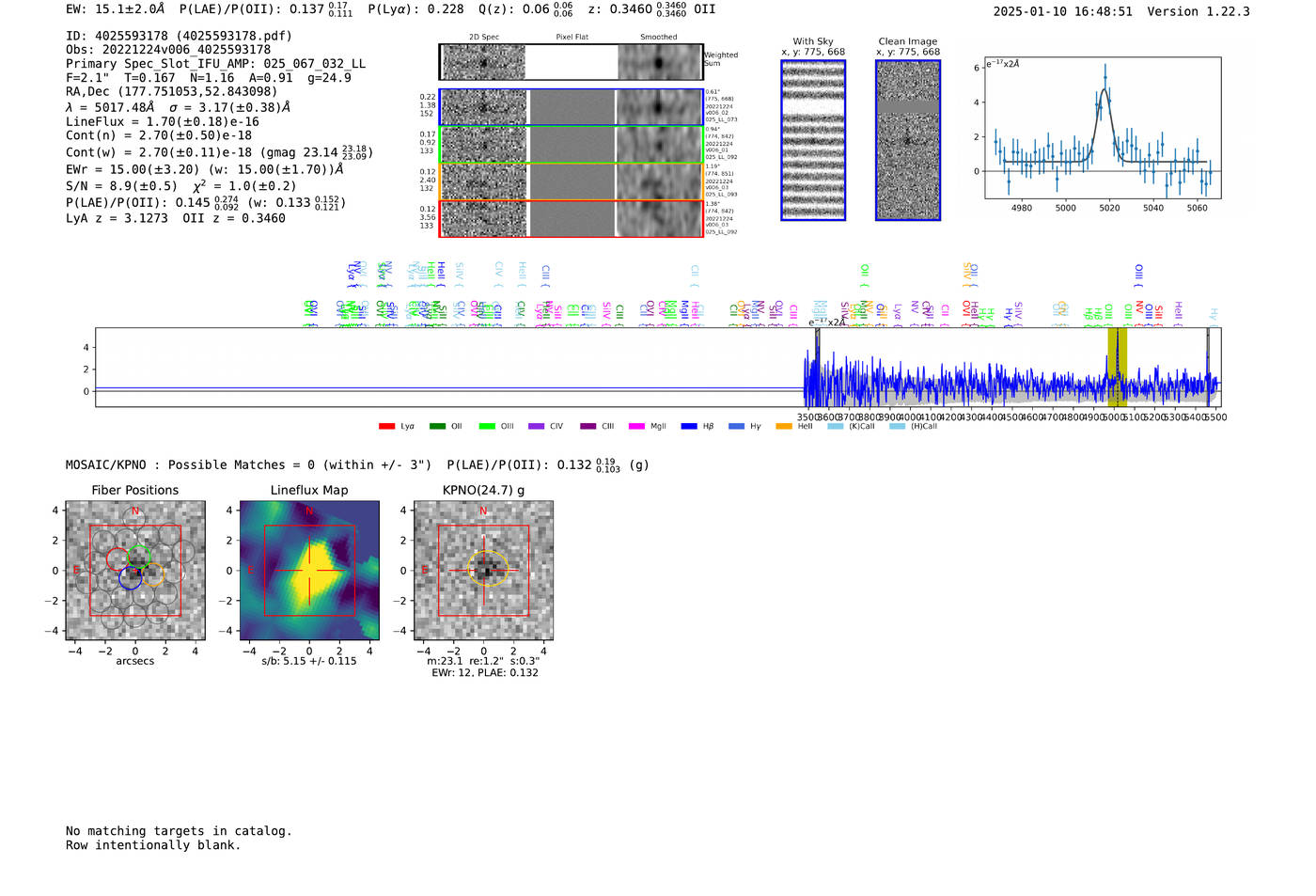This screenshot has height=896, width=1316.
Task: Click the 'ID: 4025593178' line
Action: click(179, 36)
